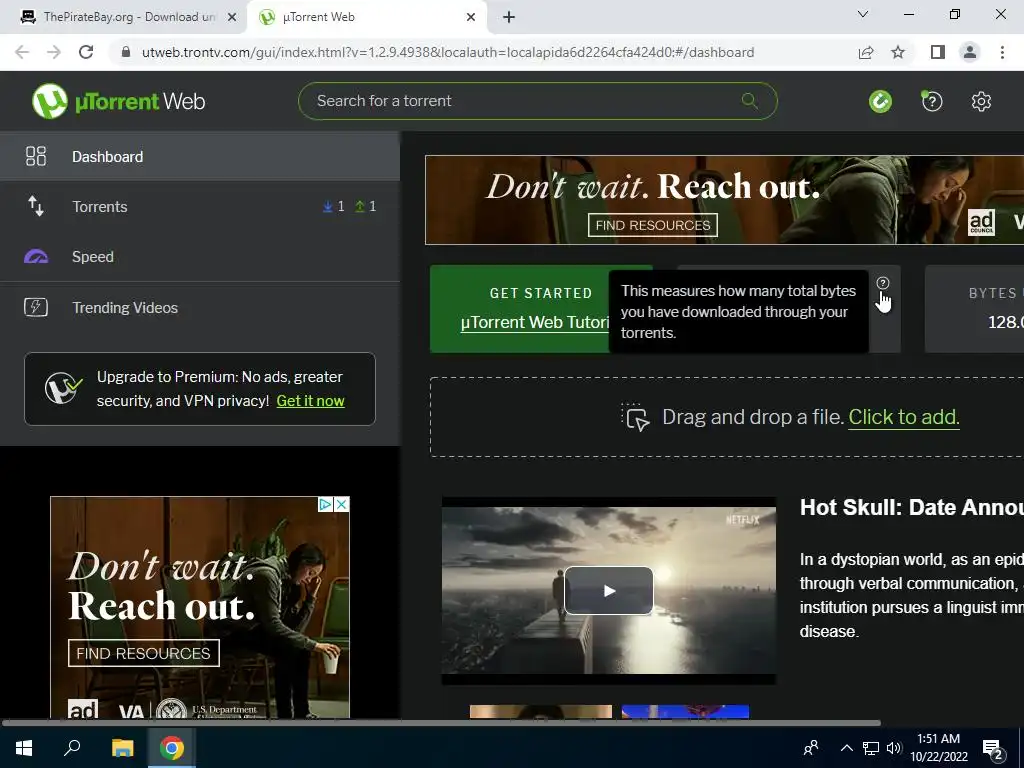The height and width of the screenshot is (768, 1024).
Task: Bookmark this page with star icon
Action: point(898,52)
